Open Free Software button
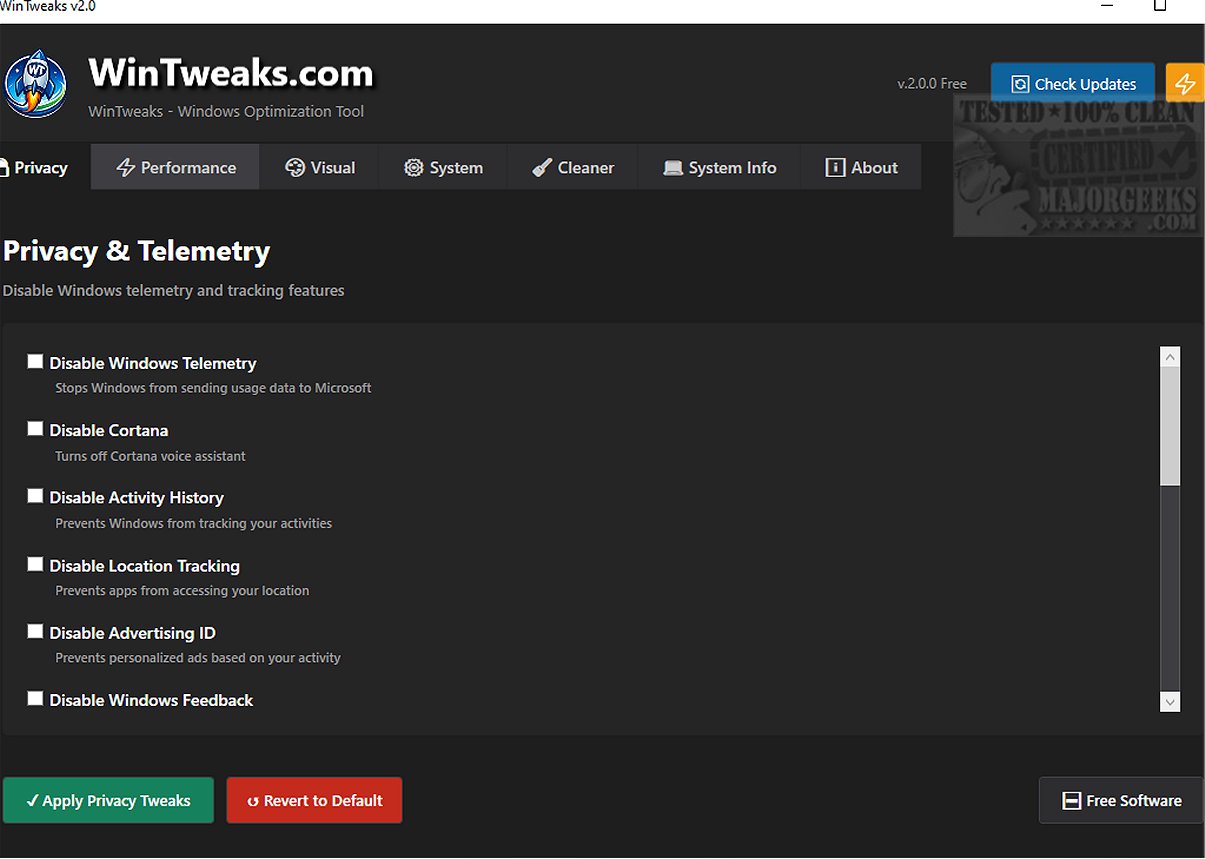This screenshot has height=859, width=1205. 1121,800
